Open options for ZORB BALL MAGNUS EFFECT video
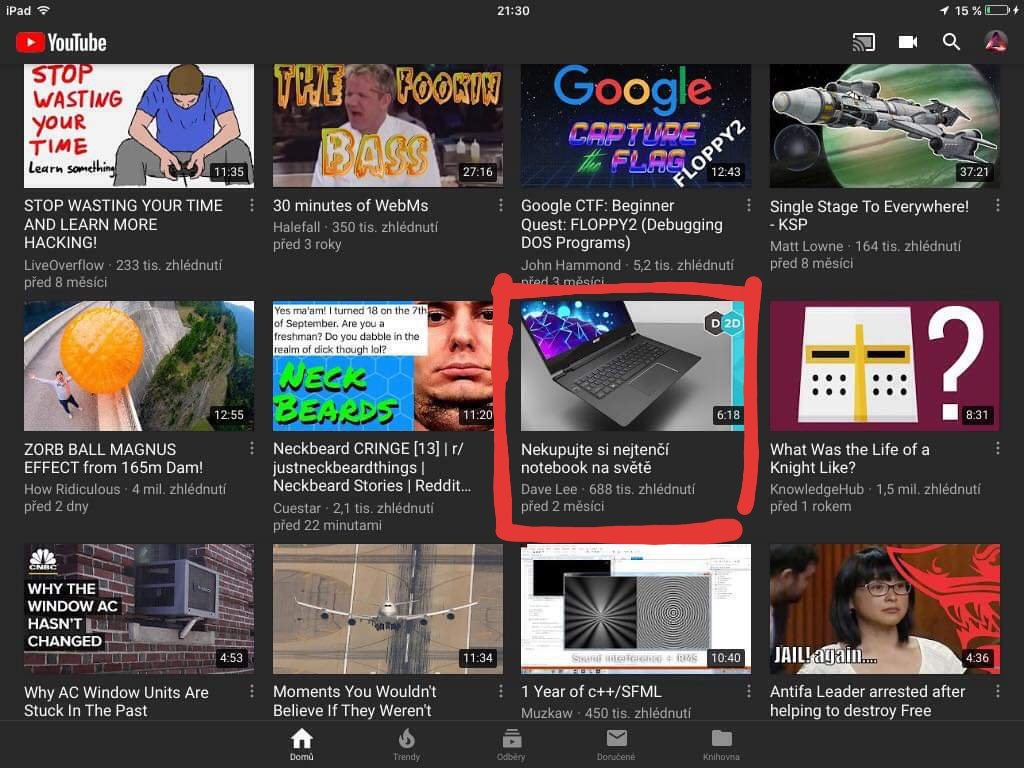Viewport: 1024px width, 768px height. point(251,449)
